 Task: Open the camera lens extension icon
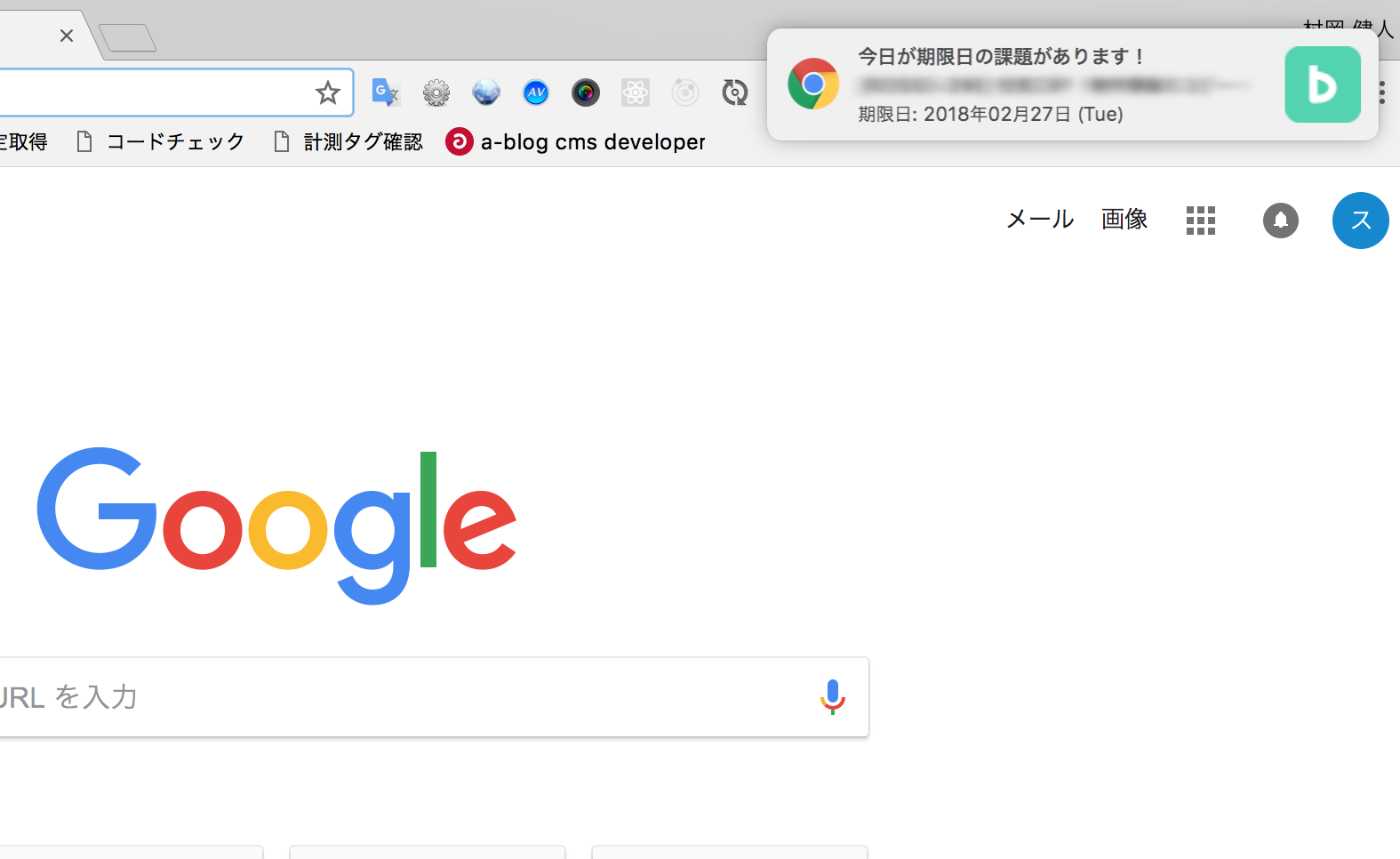pyautogui.click(x=586, y=92)
